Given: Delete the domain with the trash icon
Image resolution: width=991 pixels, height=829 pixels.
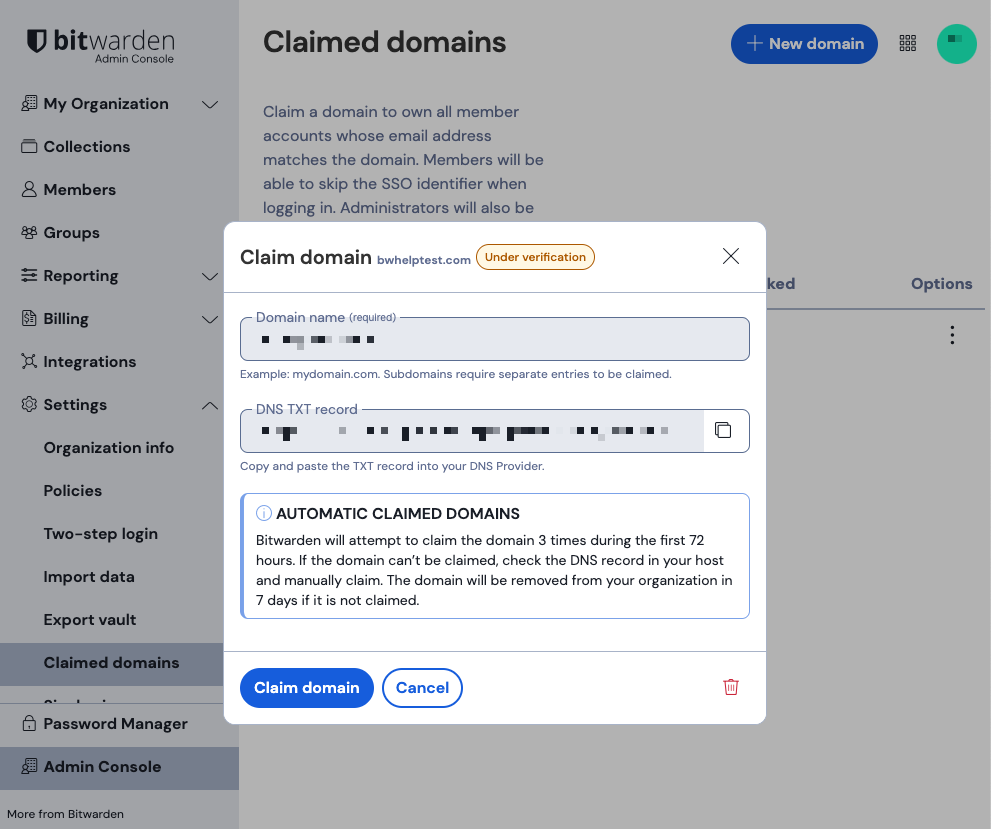Looking at the screenshot, I should (x=731, y=687).
